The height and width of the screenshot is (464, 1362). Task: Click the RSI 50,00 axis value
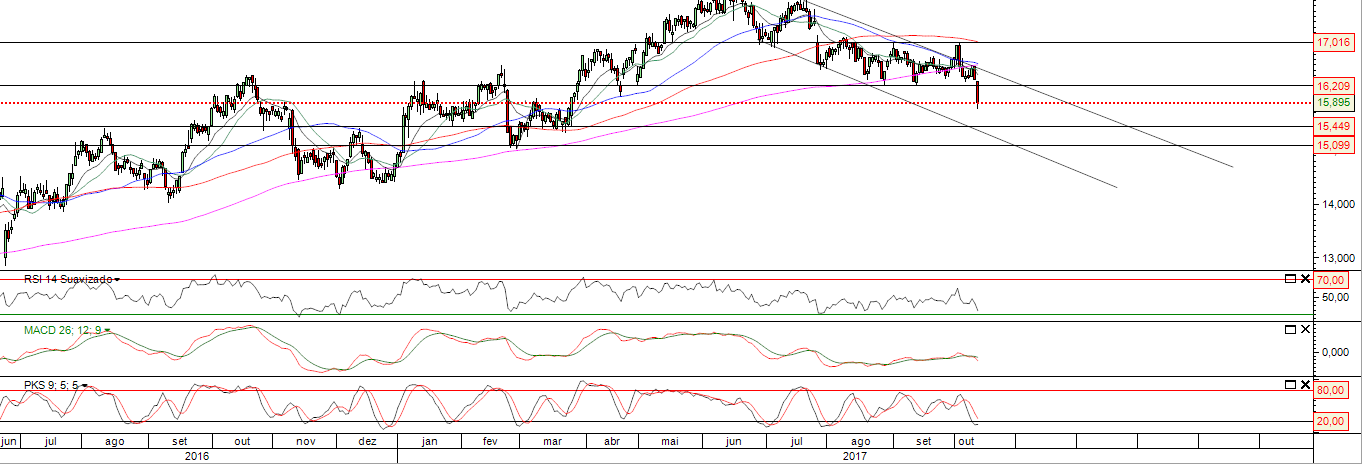tap(1335, 297)
